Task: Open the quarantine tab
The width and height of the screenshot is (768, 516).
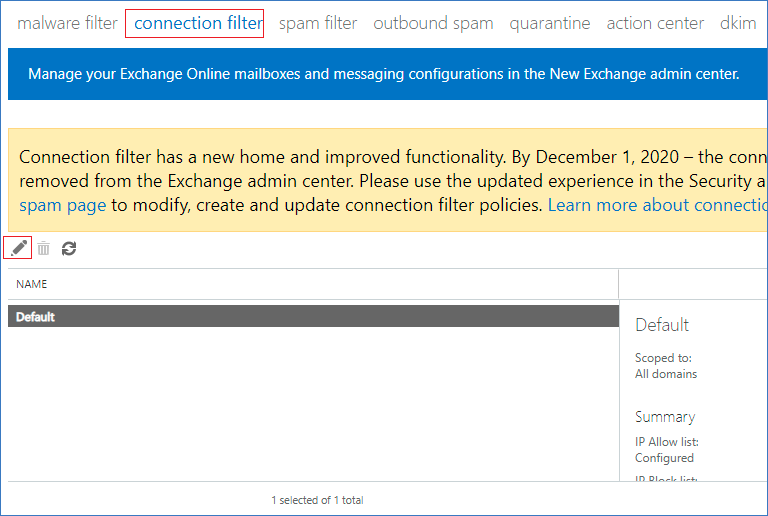Action: (x=550, y=23)
